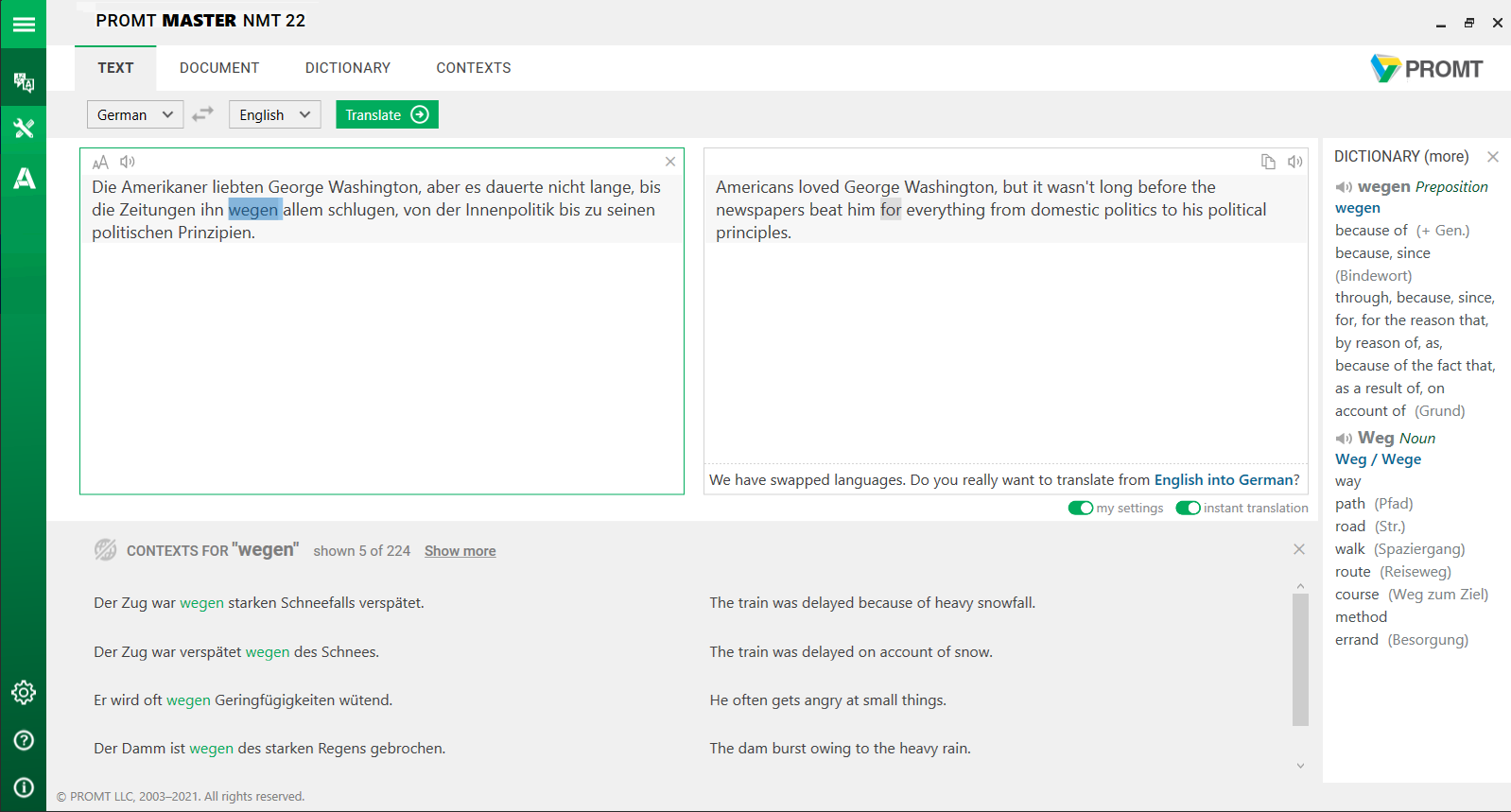Click the contexts list scrollbar

1300,660
